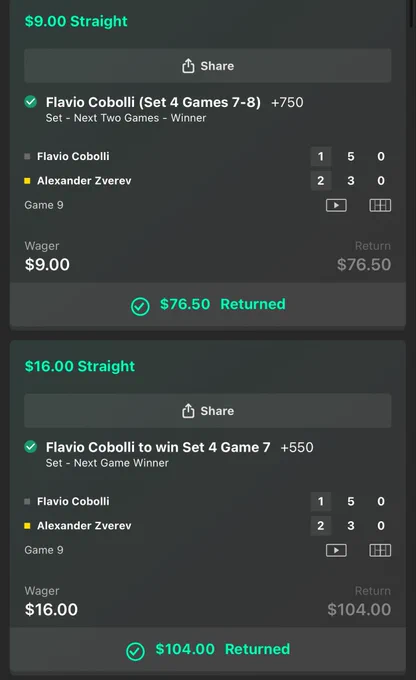Tap the $76.50 Returned banner
This screenshot has width=416, height=680.
[x=208, y=304]
